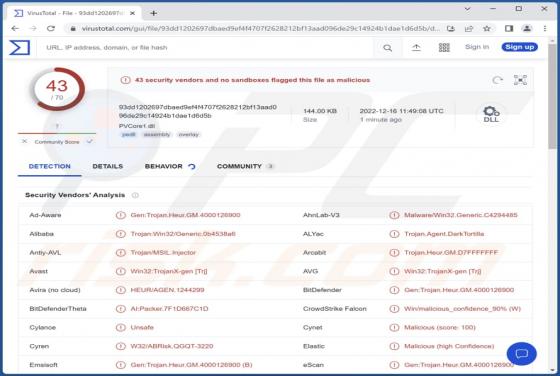This screenshot has height=376, width=560.
Task: Click the similar files graph icon
Action: pos(520,80)
